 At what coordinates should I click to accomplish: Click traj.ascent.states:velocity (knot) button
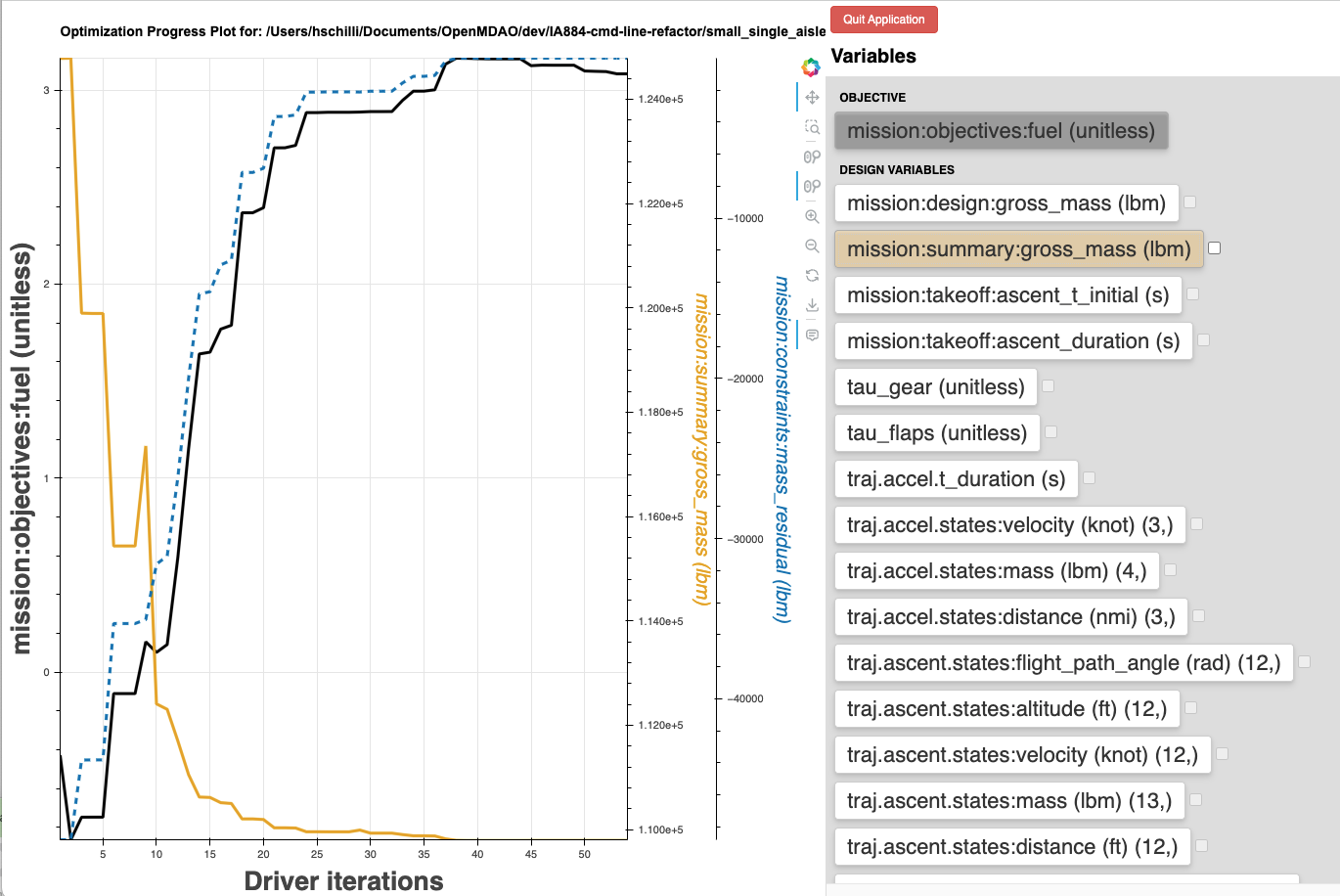click(x=1023, y=755)
